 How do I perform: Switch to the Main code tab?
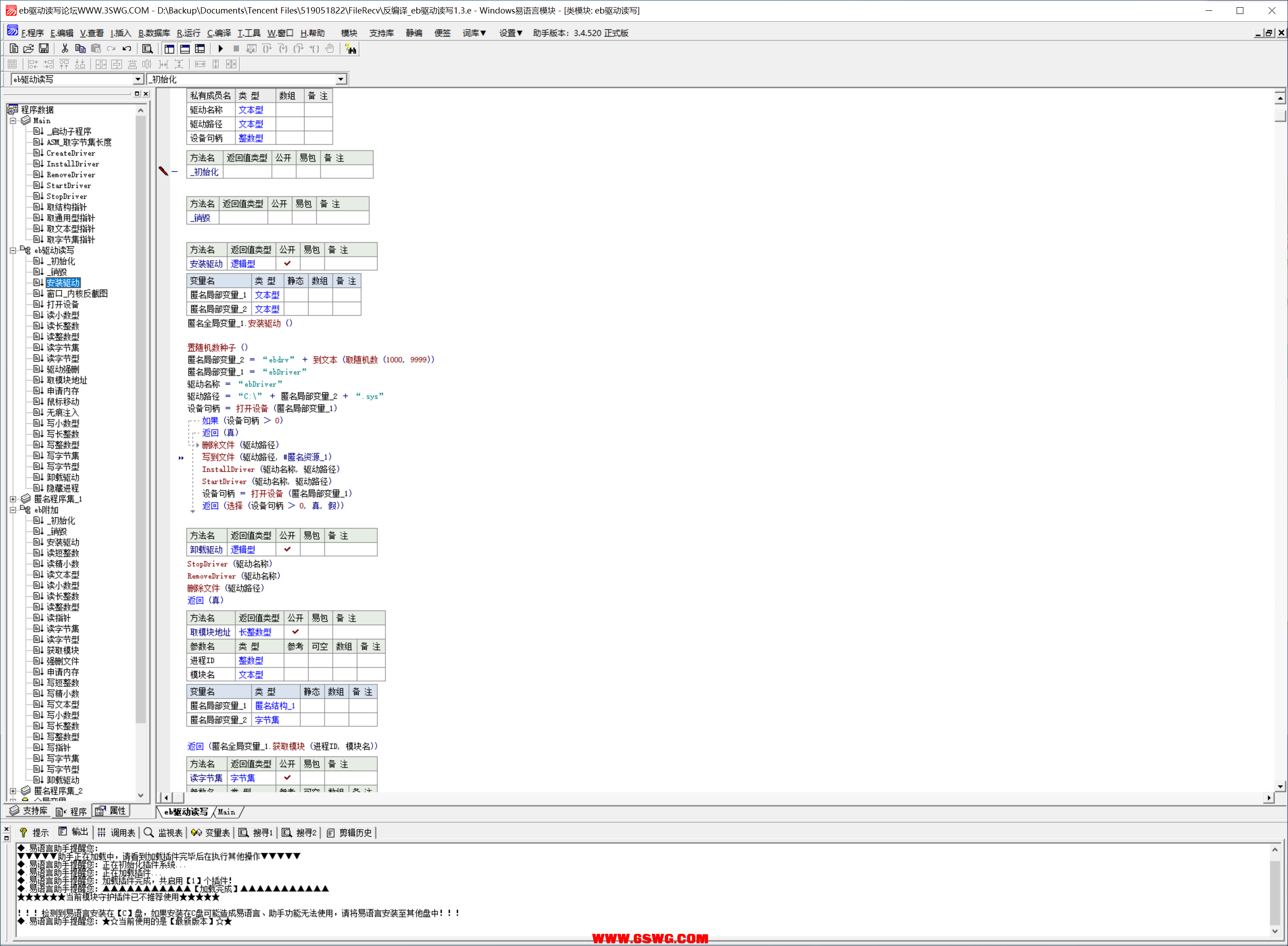[x=227, y=811]
